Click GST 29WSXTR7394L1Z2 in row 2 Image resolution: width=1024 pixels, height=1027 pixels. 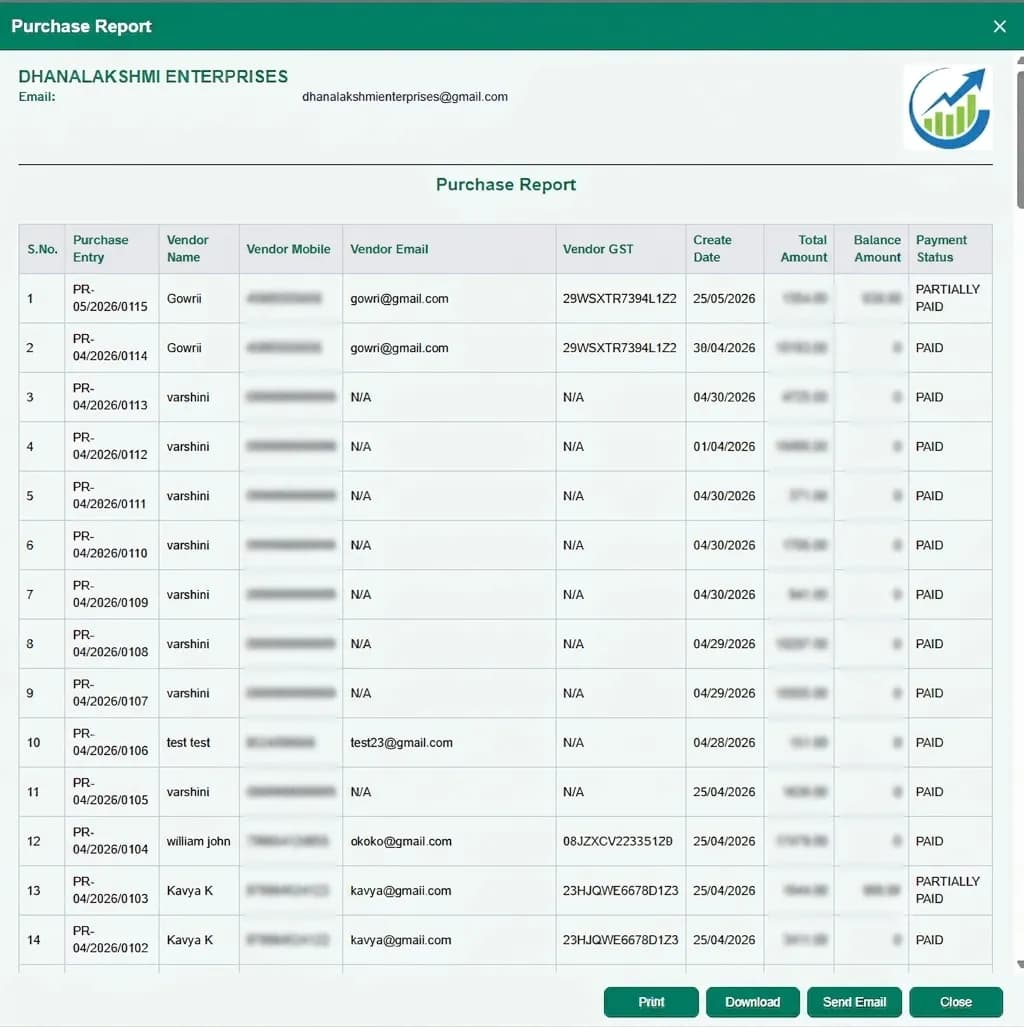pos(619,348)
